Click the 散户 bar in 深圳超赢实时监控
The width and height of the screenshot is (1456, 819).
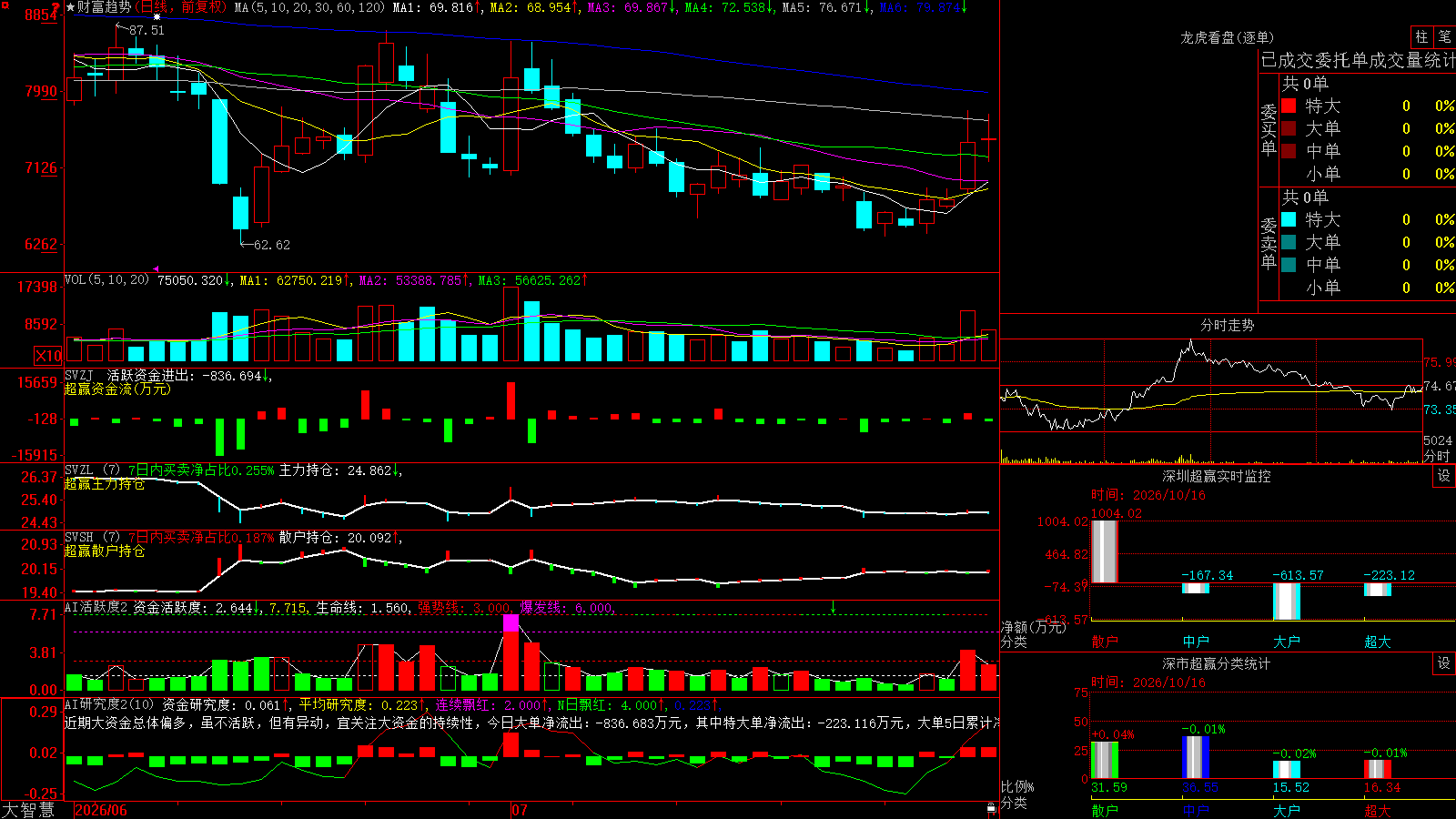[x=1104, y=551]
